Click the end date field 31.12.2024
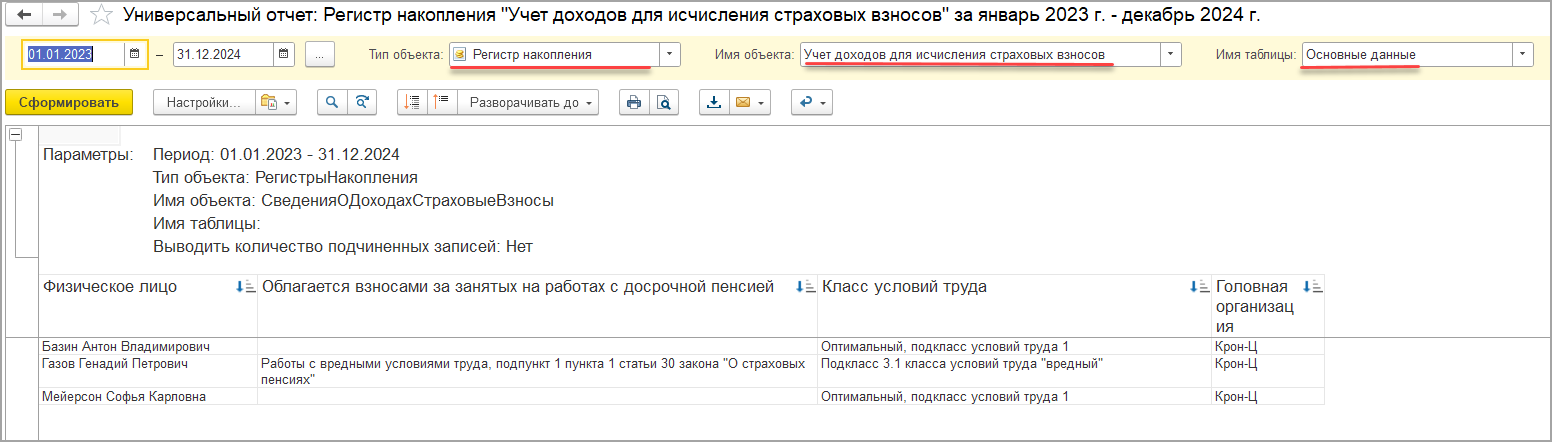Viewport: 1552px width, 442px height. (223, 55)
